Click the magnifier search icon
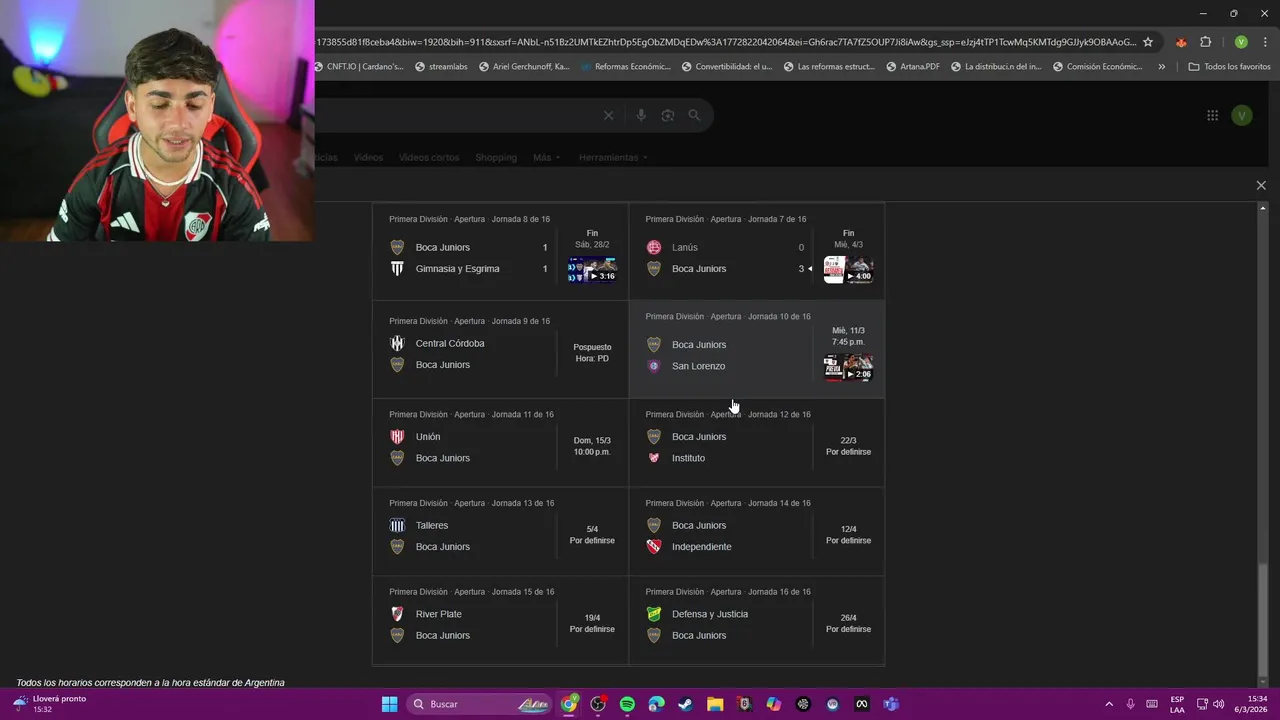The image size is (1280, 720). coord(694,115)
